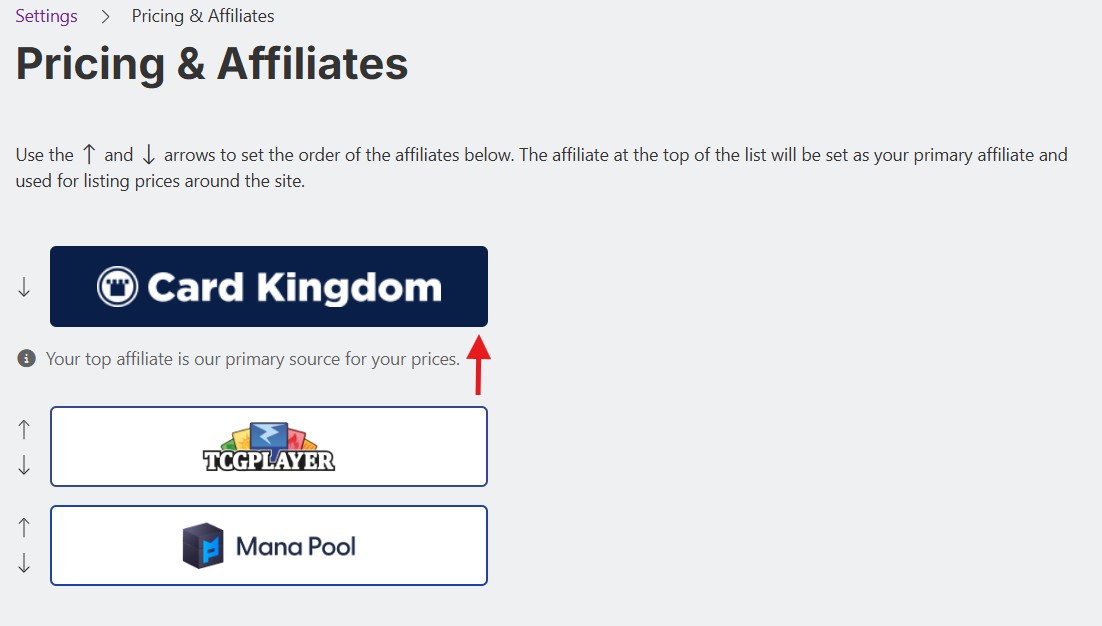Screen dimensions: 1102x626
Task: Move Mana Pool down using its down arrow
Action: pyautogui.click(x=25, y=564)
